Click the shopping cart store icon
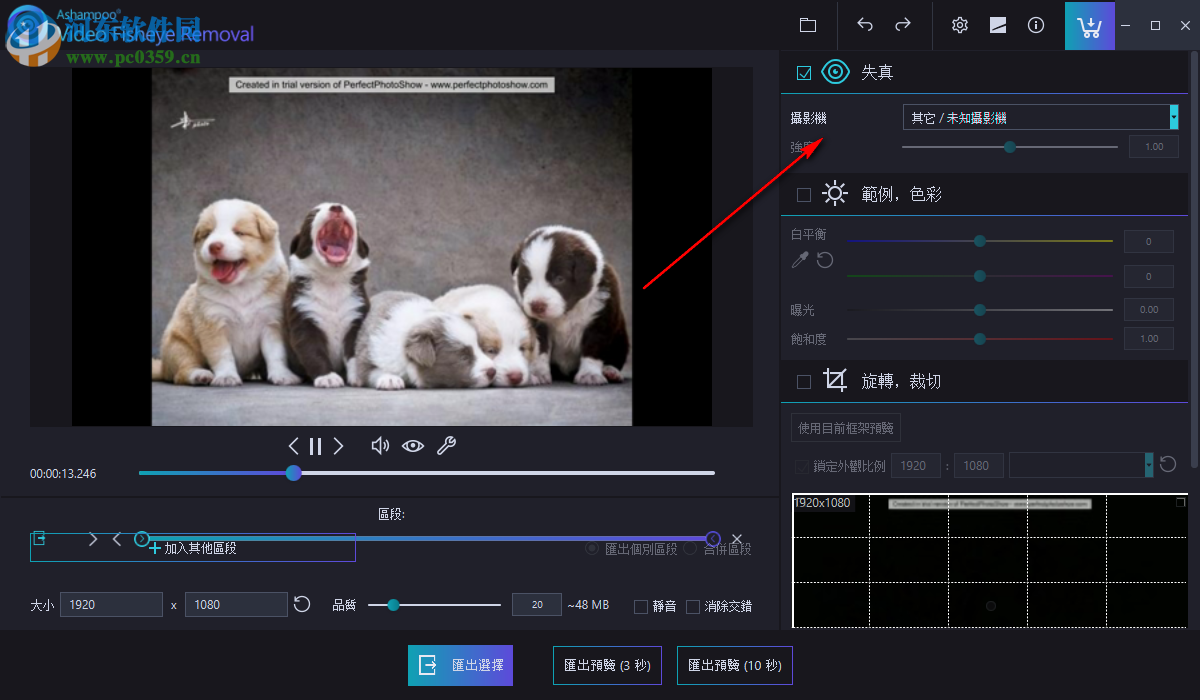 click(x=1089, y=25)
